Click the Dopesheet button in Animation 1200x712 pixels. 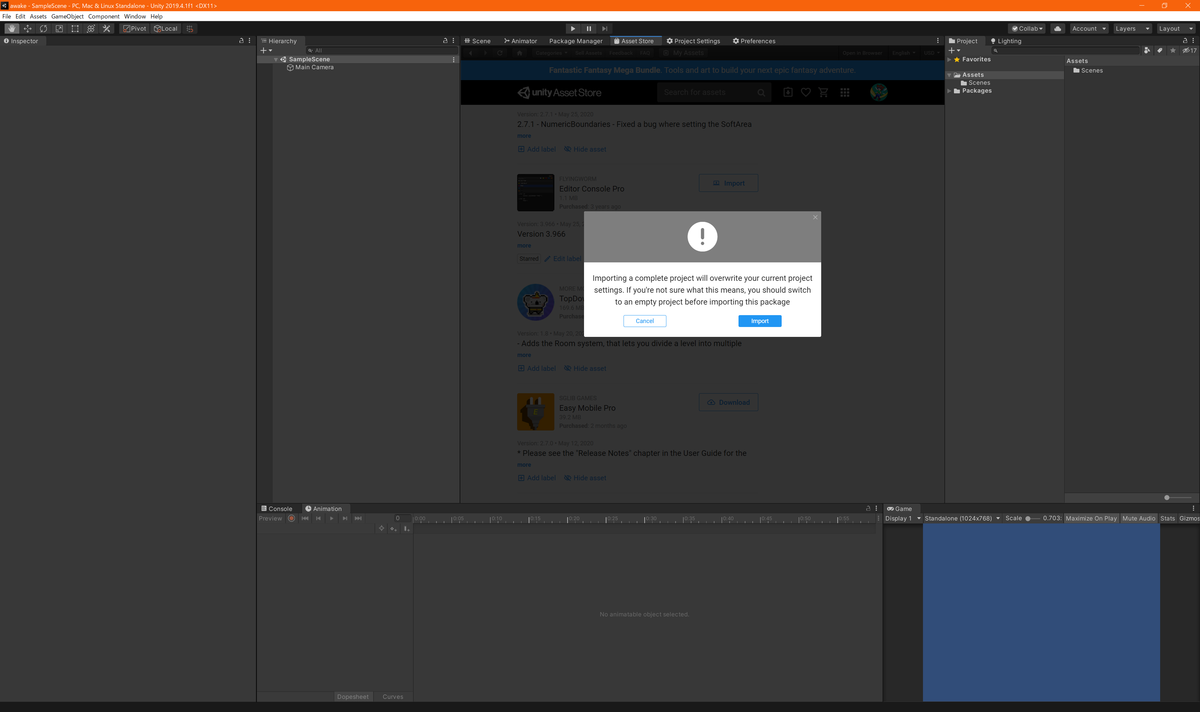pos(353,697)
